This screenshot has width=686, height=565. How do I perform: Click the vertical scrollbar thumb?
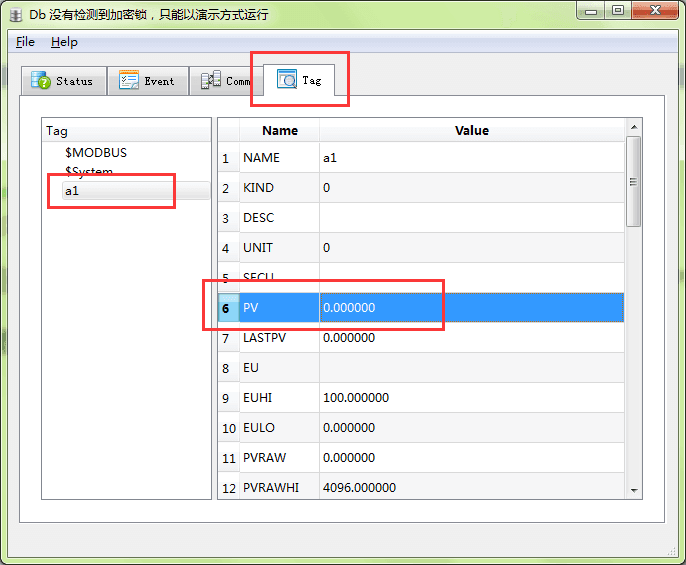(x=633, y=181)
